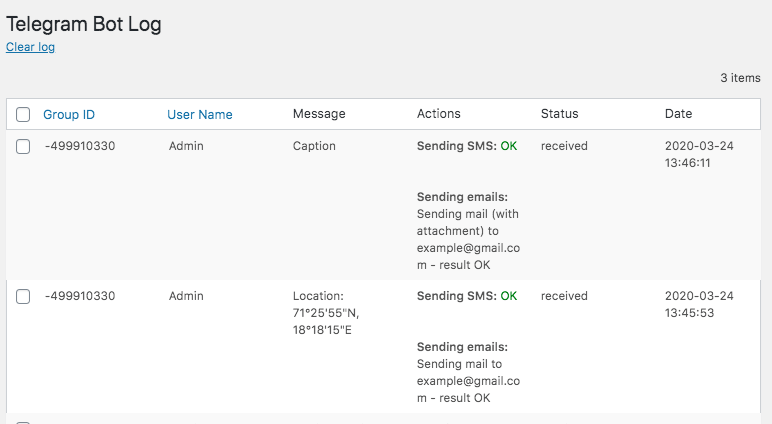The width and height of the screenshot is (772, 424).
Task: Toggle the select-all checkbox in table header
Action: 23,115
